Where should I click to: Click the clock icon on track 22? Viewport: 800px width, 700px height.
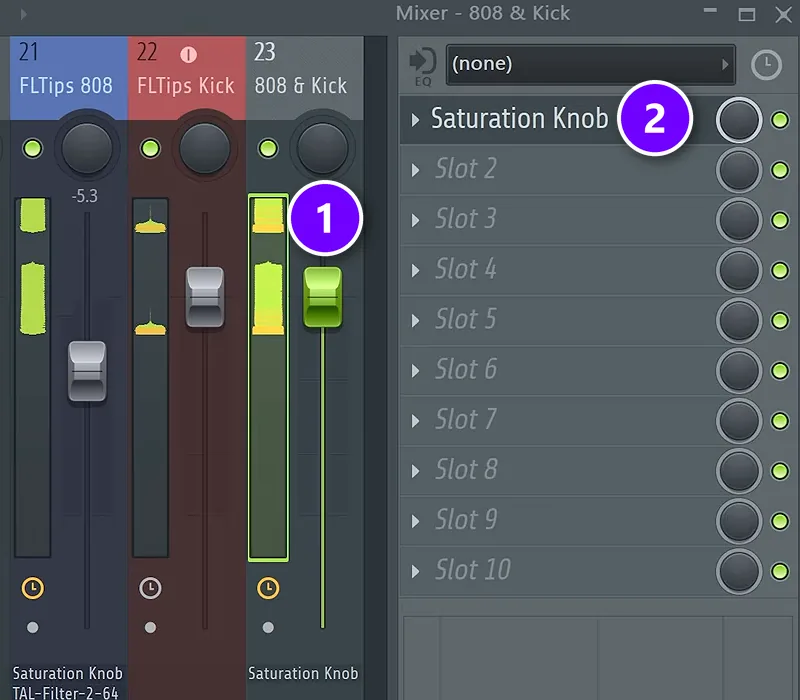[150, 588]
